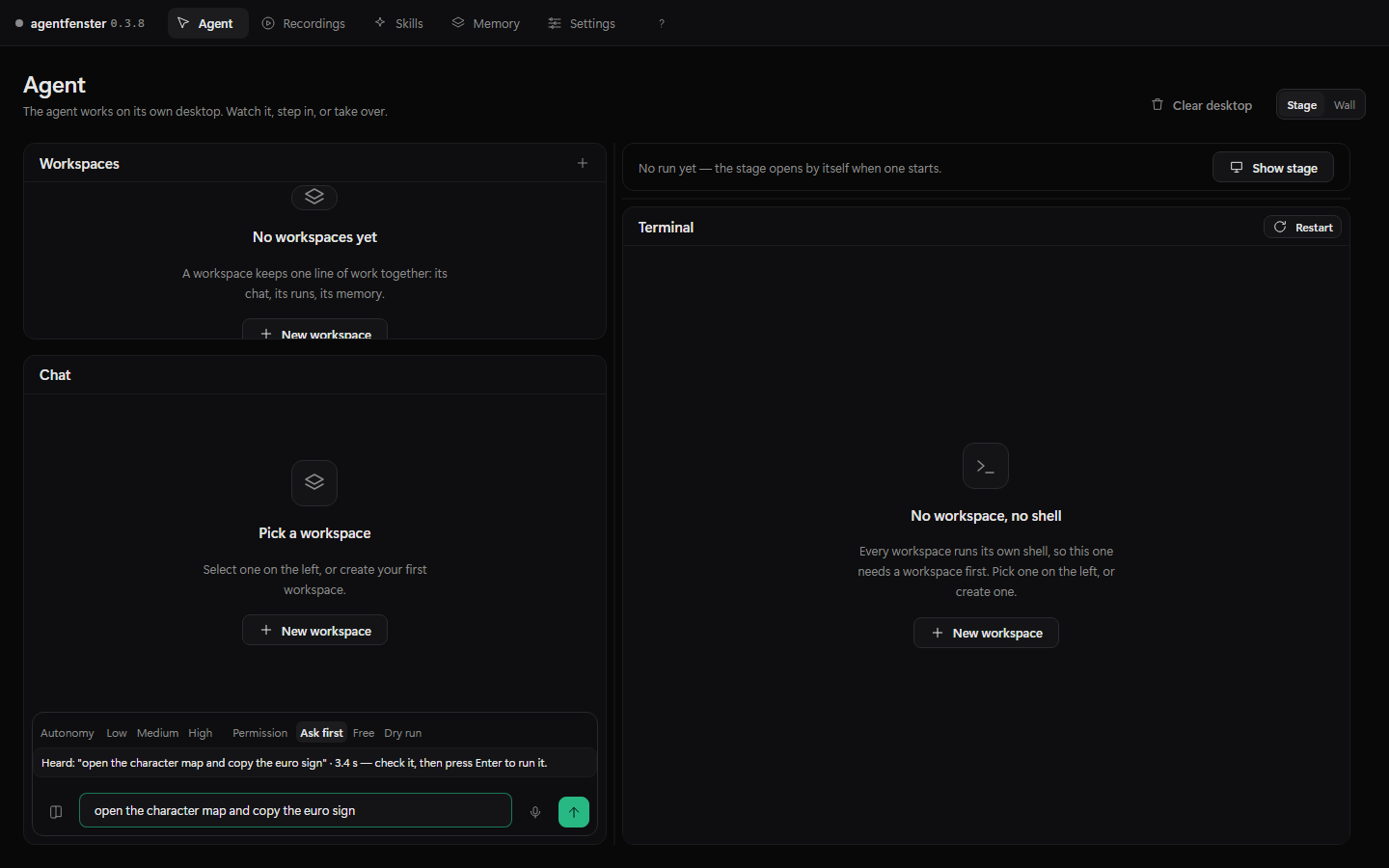
Task: Restart the terminal
Action: 1302,228
